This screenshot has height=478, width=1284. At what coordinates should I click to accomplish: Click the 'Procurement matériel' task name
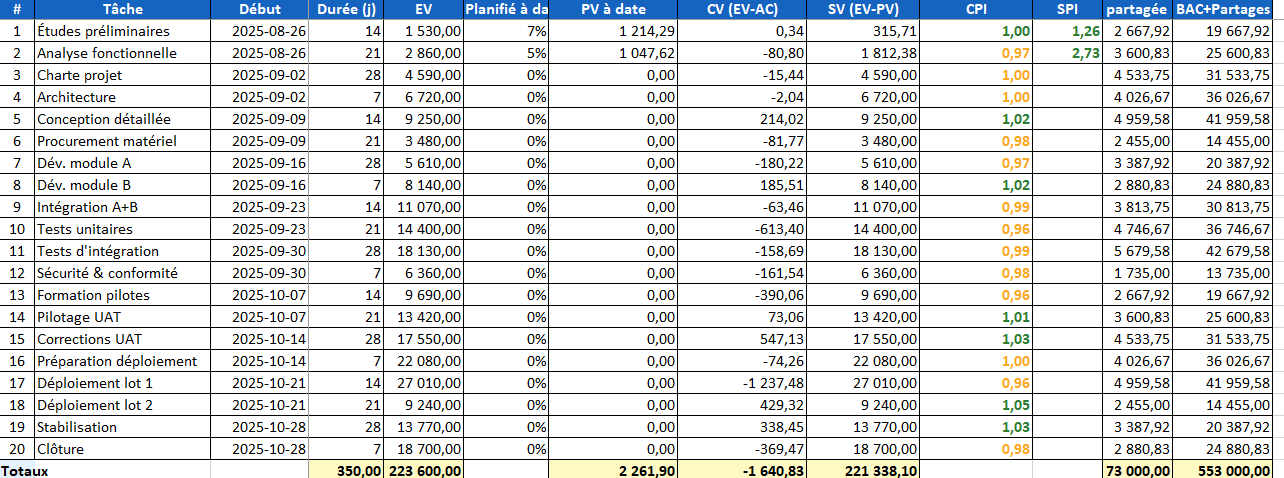click(x=106, y=141)
